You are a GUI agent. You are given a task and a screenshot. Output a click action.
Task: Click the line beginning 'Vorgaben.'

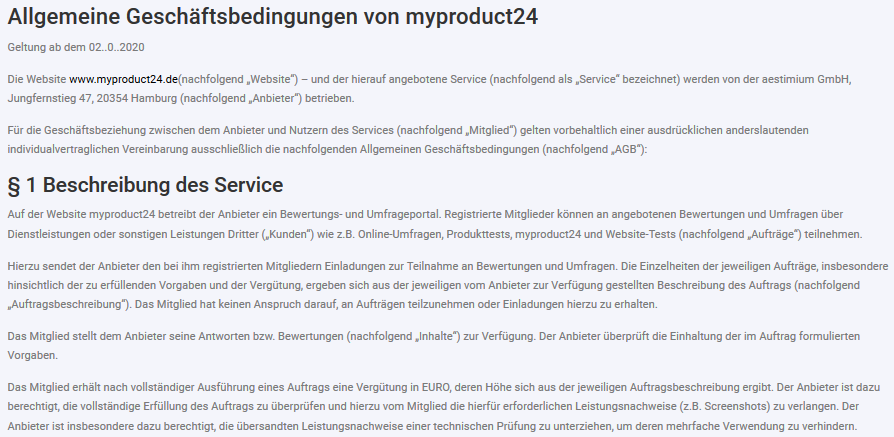click(32, 355)
